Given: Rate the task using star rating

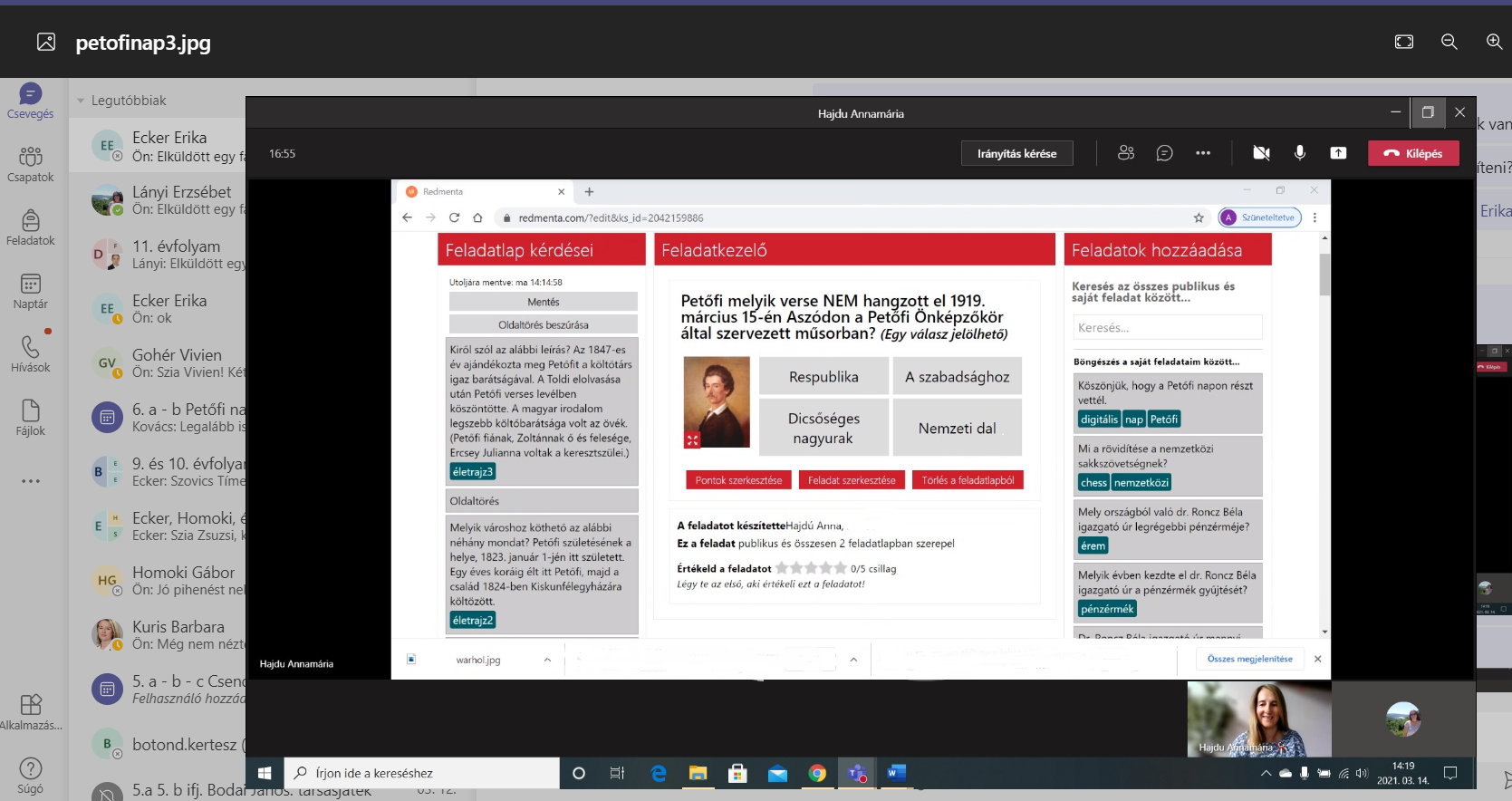Looking at the screenshot, I should (811, 568).
